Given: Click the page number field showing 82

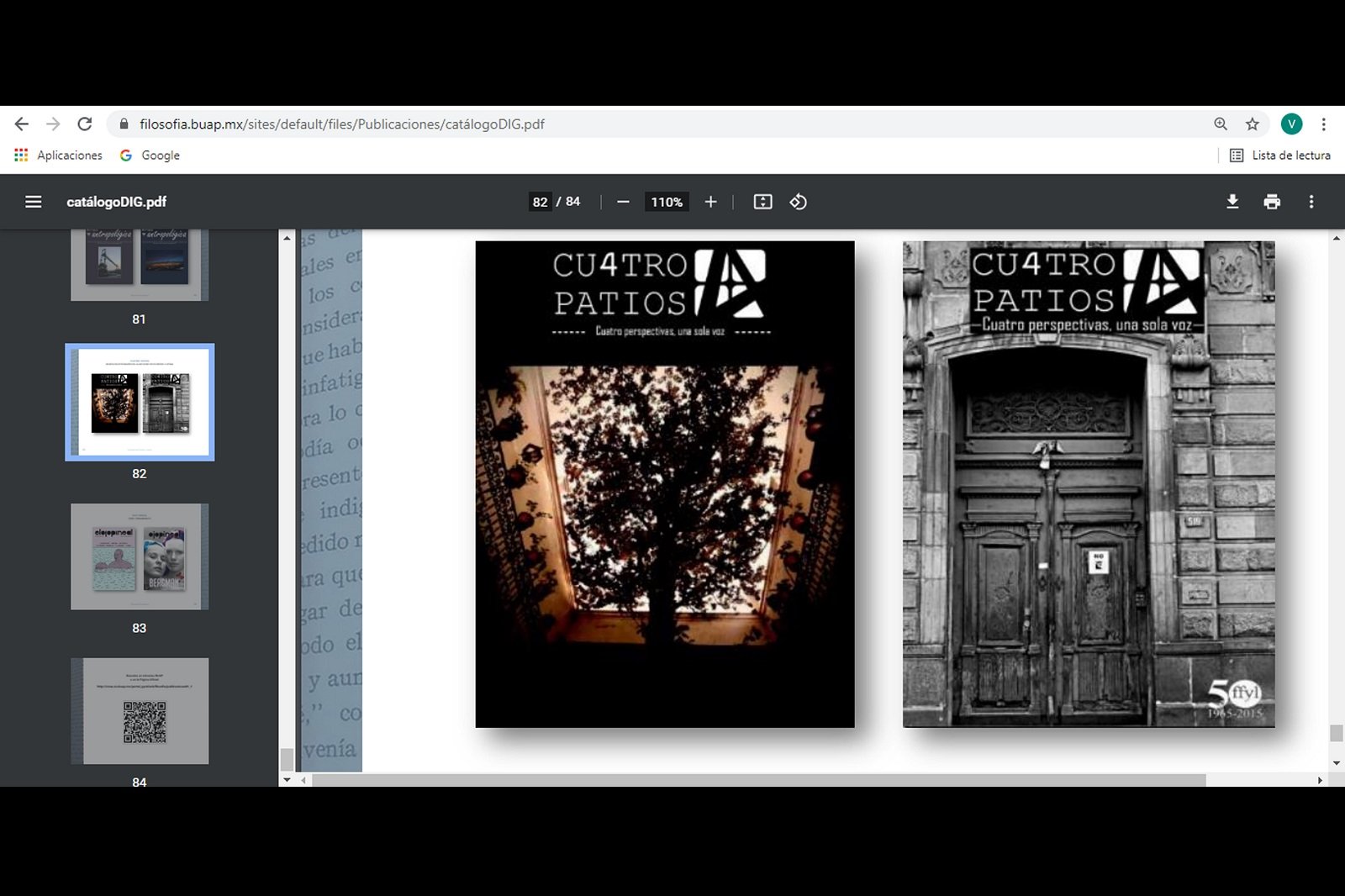Looking at the screenshot, I should [540, 202].
